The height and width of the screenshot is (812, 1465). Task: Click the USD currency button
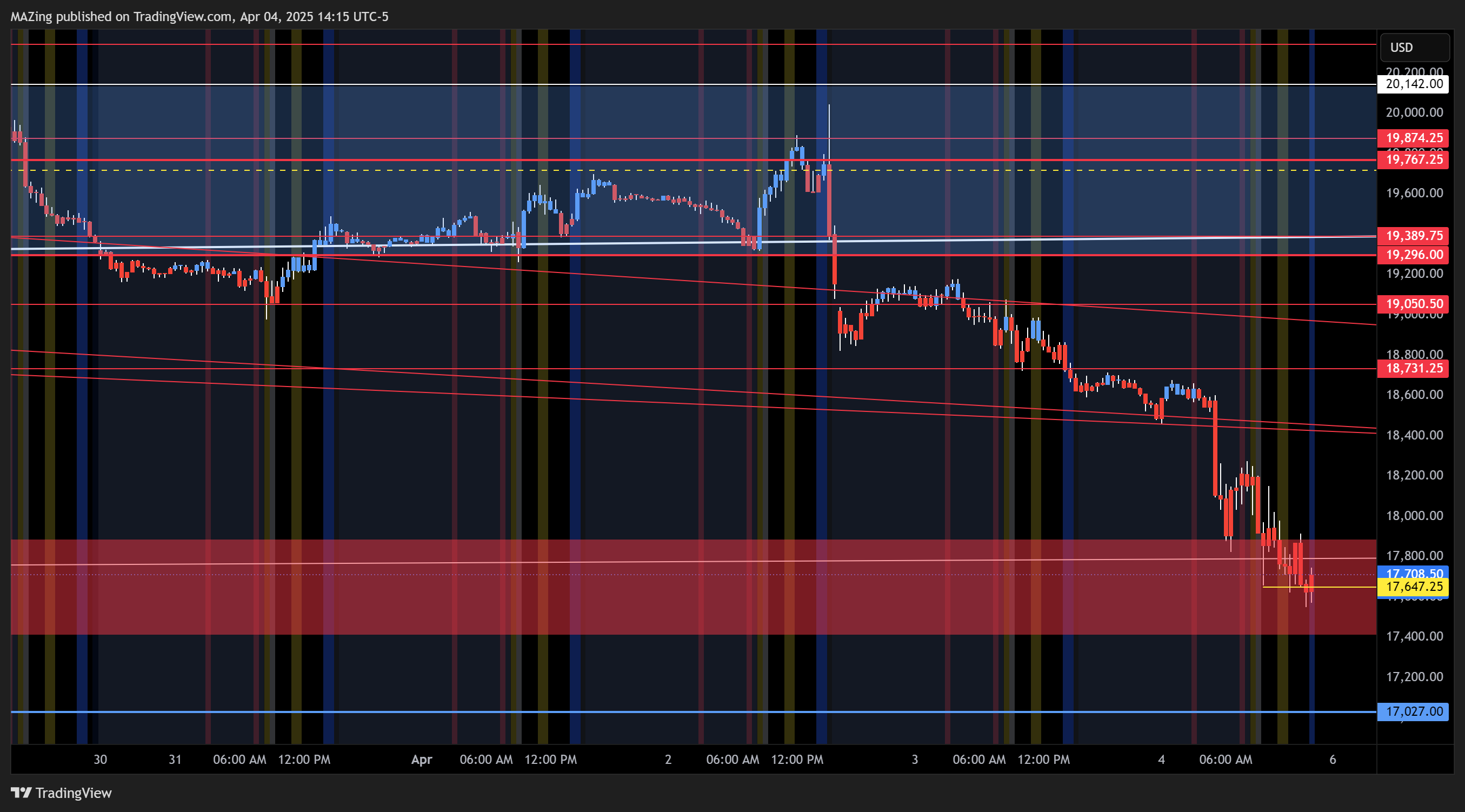[1414, 47]
